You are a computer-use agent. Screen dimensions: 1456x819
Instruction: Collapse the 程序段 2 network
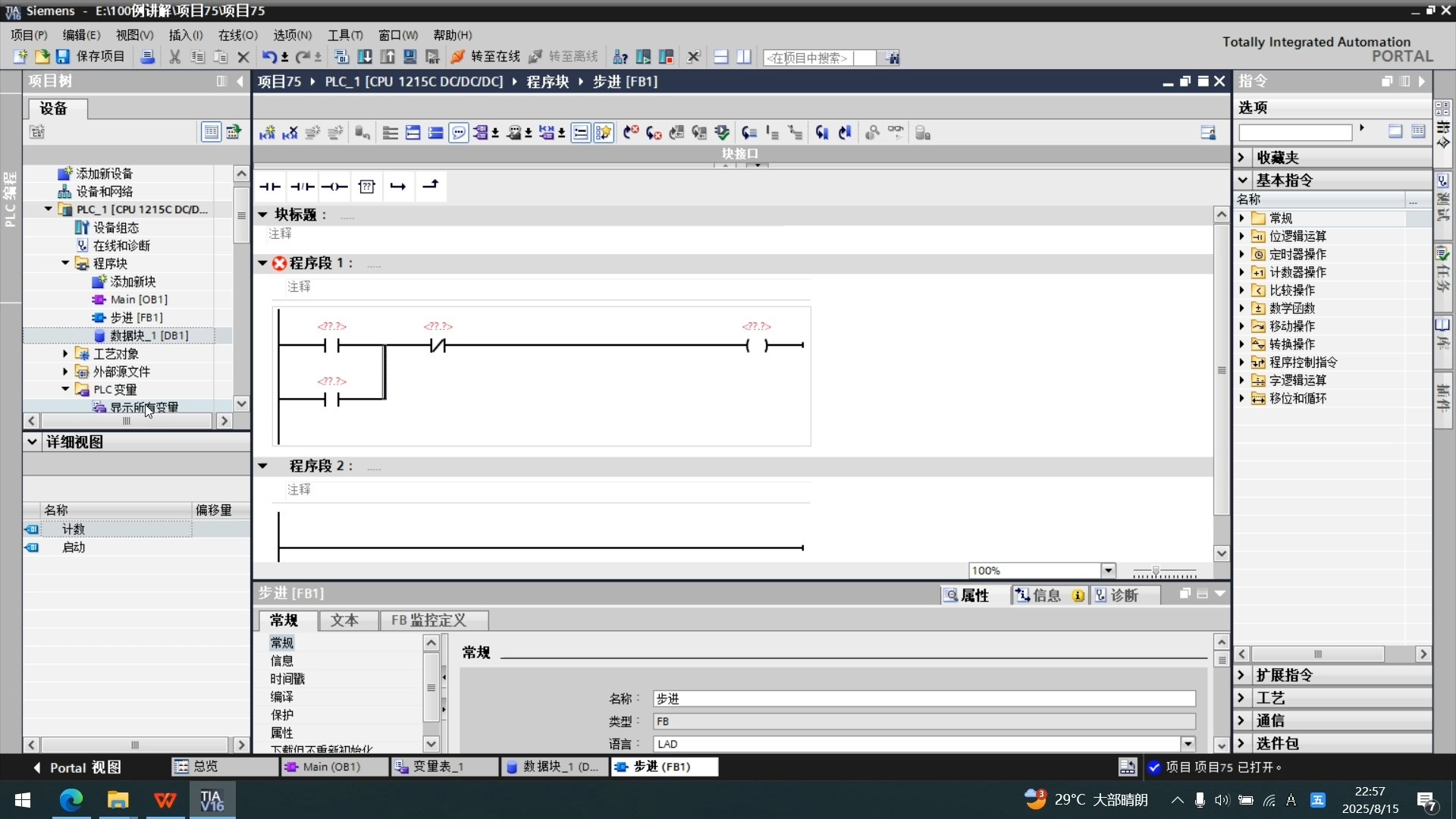click(262, 466)
